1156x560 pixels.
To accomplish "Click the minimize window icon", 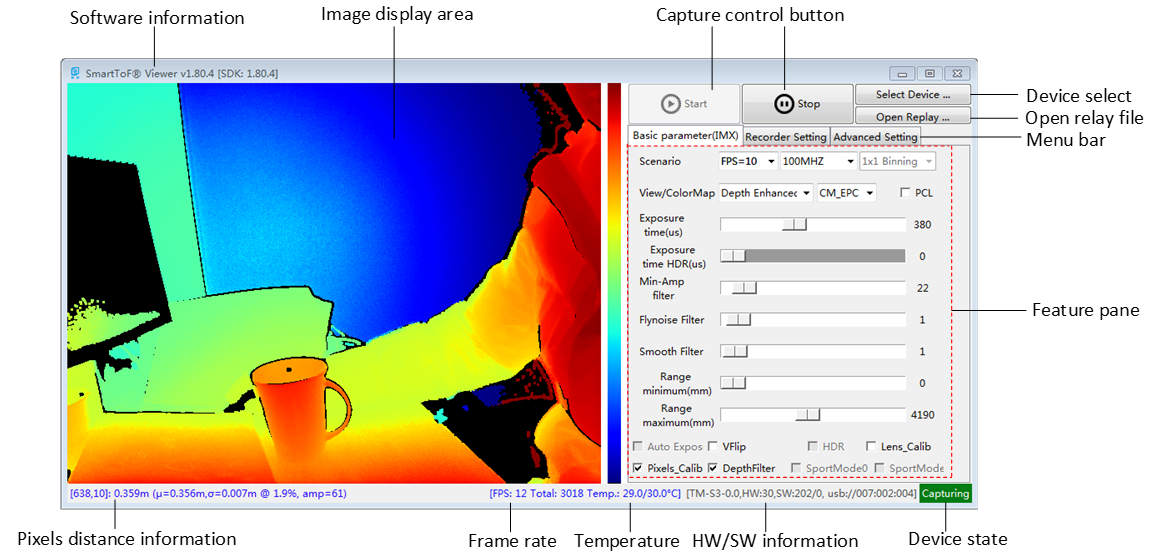I will (x=902, y=73).
